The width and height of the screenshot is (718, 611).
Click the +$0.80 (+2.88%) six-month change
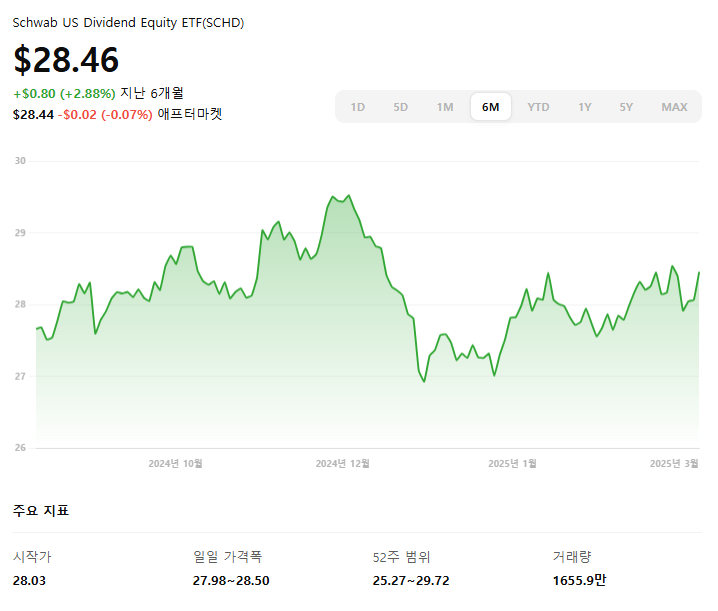click(x=64, y=94)
